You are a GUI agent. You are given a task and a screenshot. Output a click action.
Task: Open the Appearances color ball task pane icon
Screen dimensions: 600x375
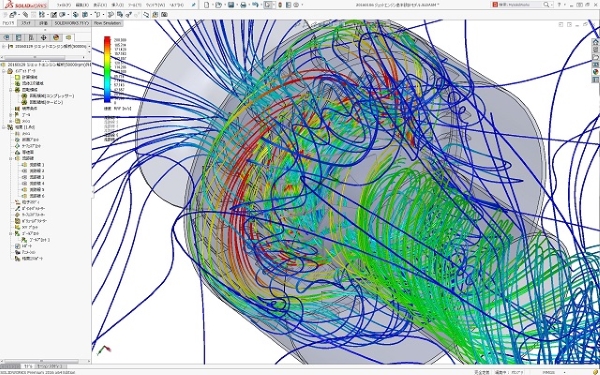tap(595, 72)
